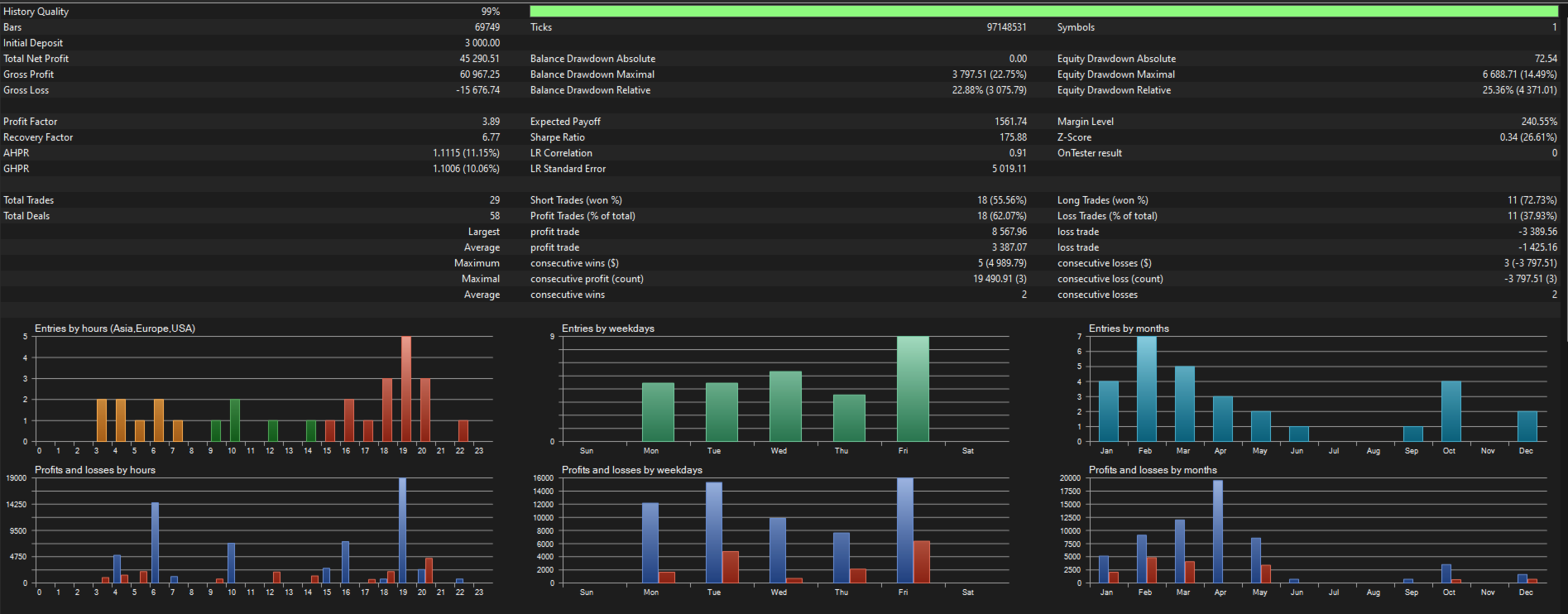Click the largest loss trade value -3 389.56

tap(1538, 232)
